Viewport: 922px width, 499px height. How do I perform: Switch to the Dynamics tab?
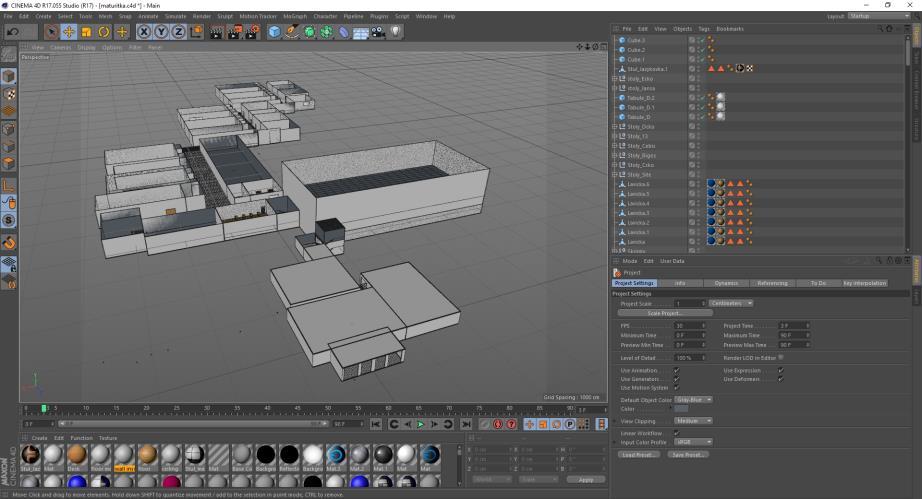coord(726,283)
